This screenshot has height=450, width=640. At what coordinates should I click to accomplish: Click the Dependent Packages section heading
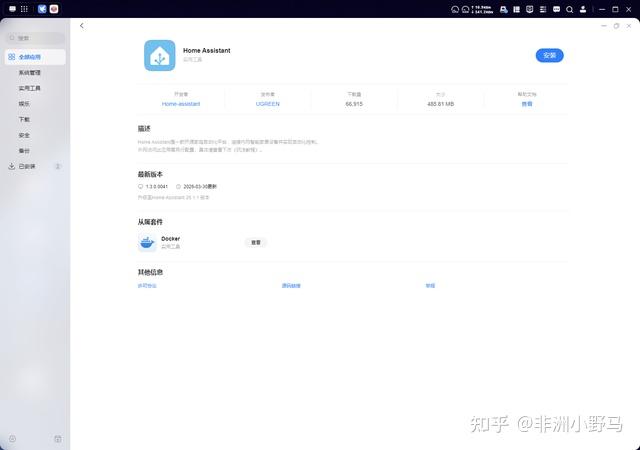tap(150, 222)
